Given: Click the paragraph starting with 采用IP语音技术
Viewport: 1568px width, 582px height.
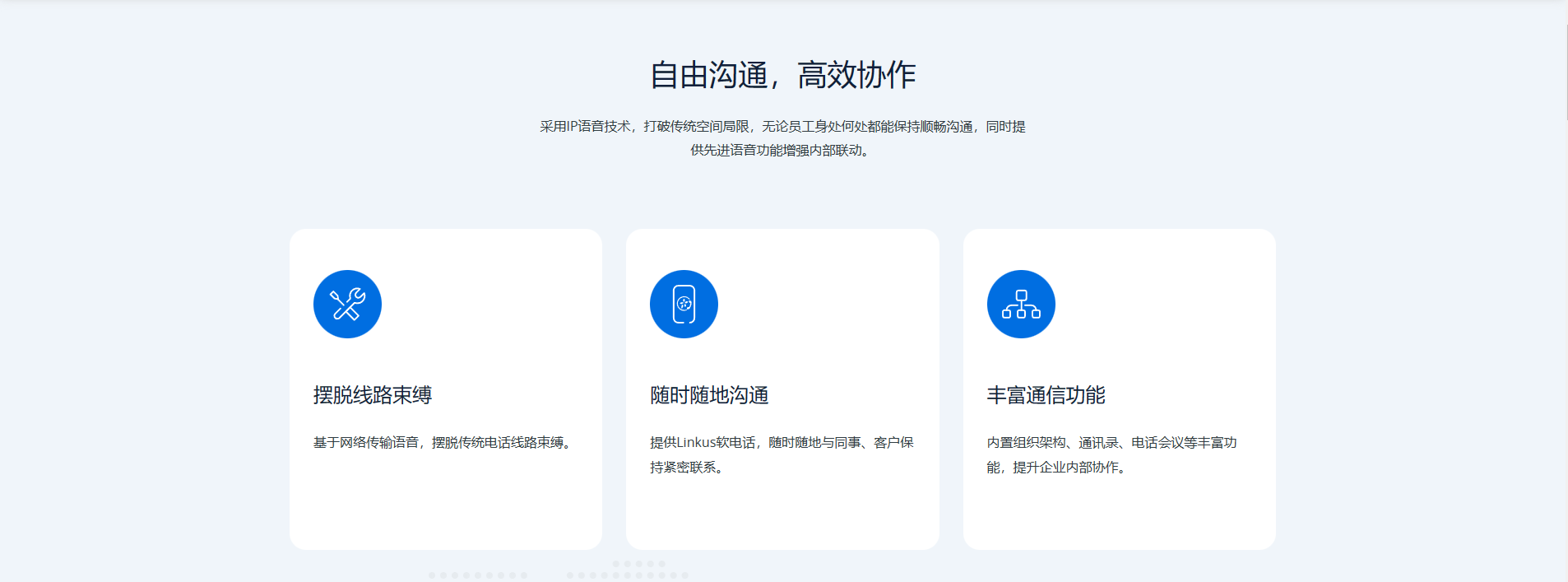Looking at the screenshot, I should (782, 138).
